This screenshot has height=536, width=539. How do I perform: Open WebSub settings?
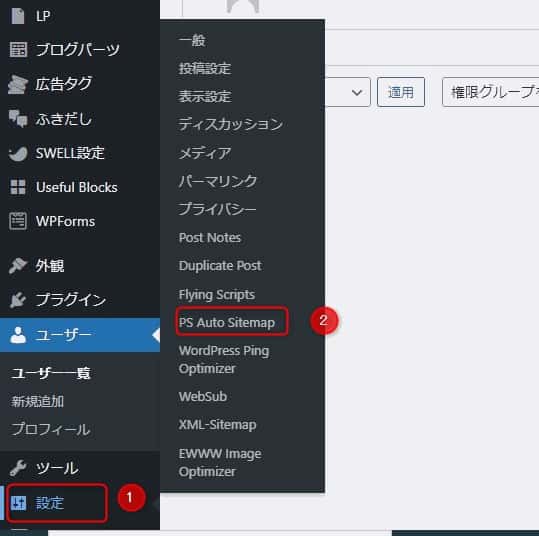pyautogui.click(x=203, y=396)
